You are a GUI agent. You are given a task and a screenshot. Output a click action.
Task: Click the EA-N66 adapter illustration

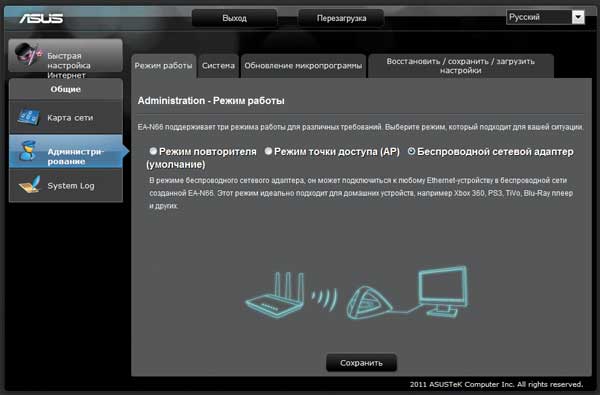369,303
